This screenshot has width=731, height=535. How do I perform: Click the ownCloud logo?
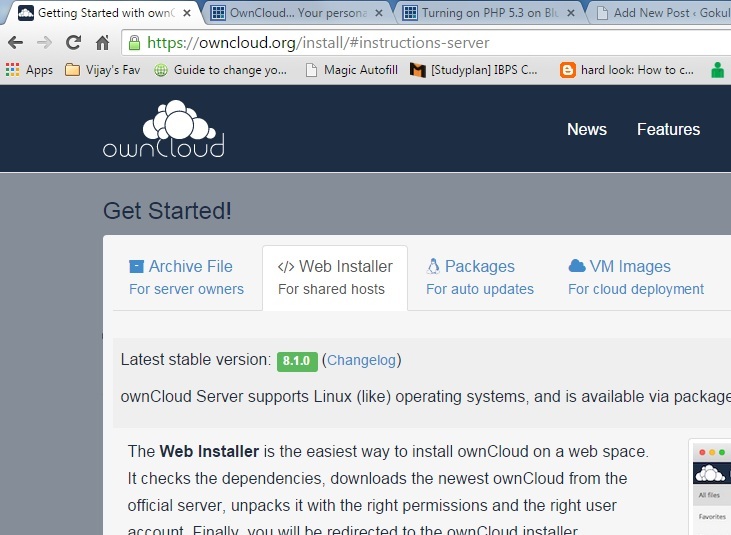click(x=164, y=129)
